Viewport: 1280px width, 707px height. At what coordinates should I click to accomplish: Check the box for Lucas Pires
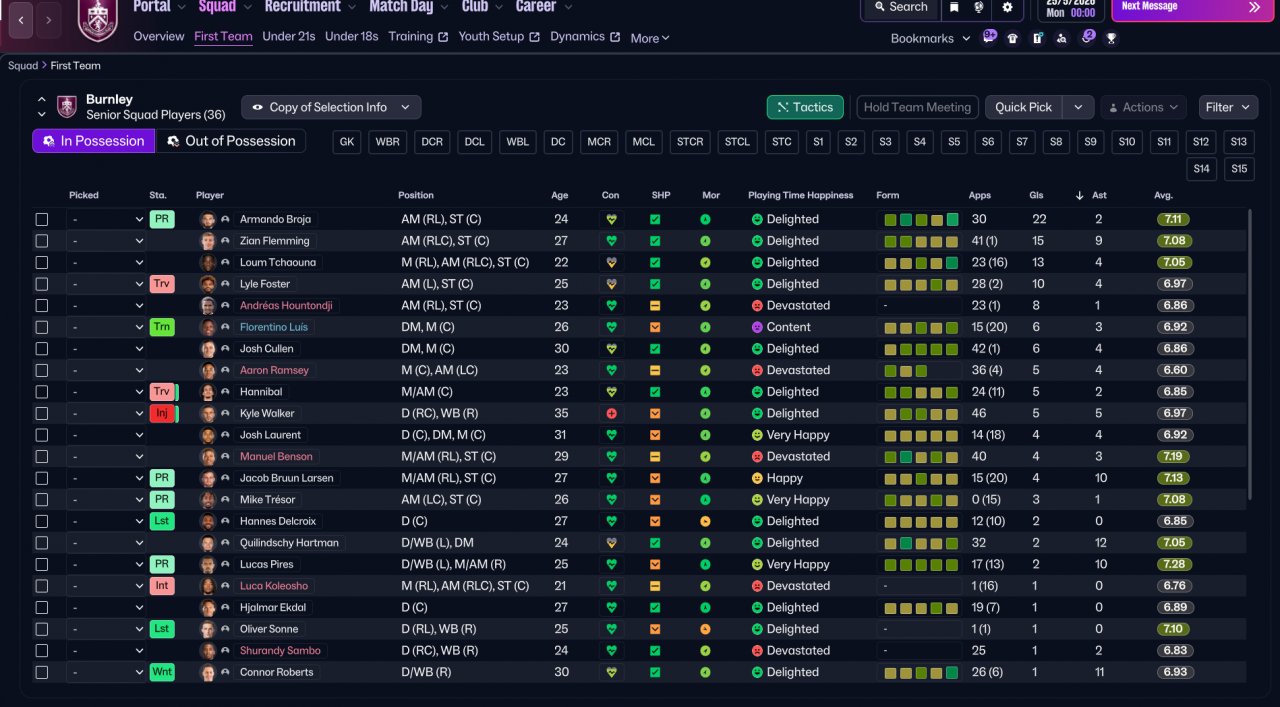tap(42, 564)
